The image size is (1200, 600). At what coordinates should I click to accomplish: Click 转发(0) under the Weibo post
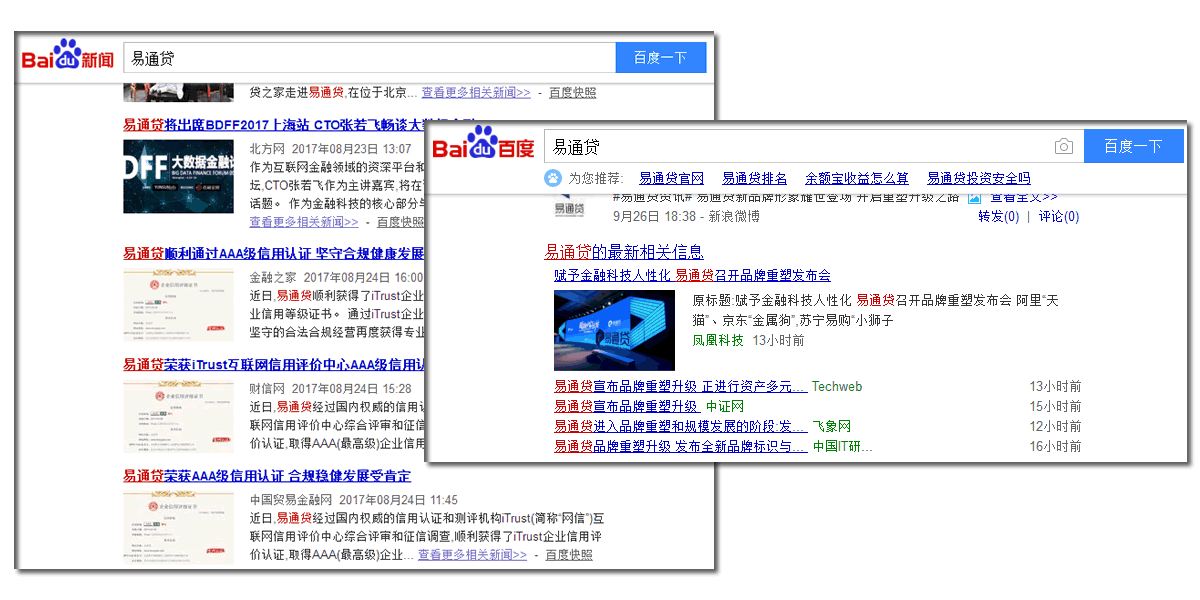point(998,216)
